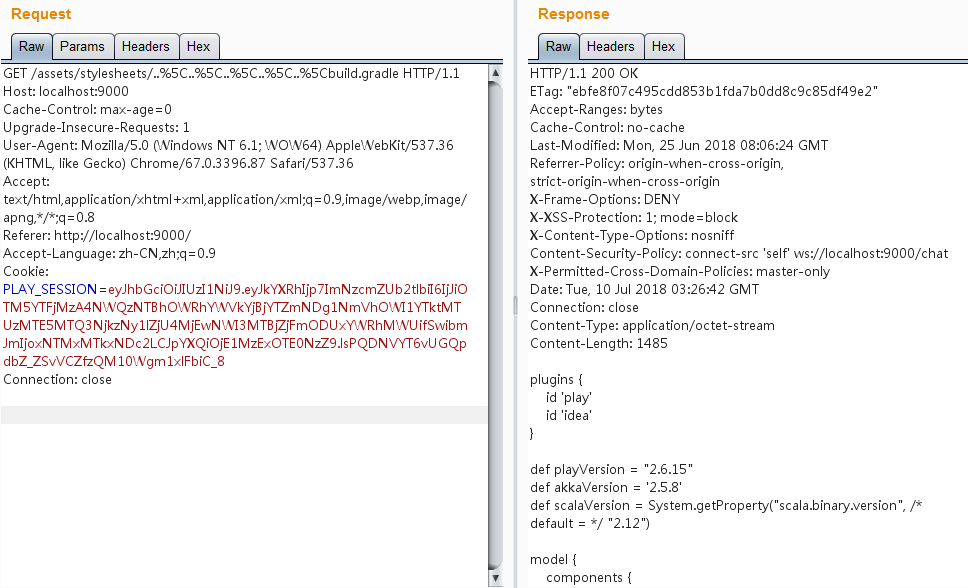Click the request scrollbar down arrow
The width and height of the screenshot is (968, 588).
495,578
